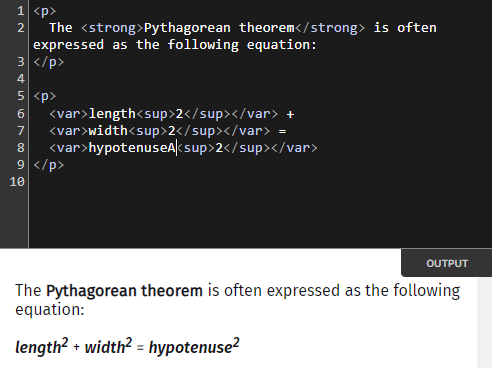This screenshot has width=492, height=368.
Task: Click the closing p tag on line 9
Action: [x=49, y=165]
